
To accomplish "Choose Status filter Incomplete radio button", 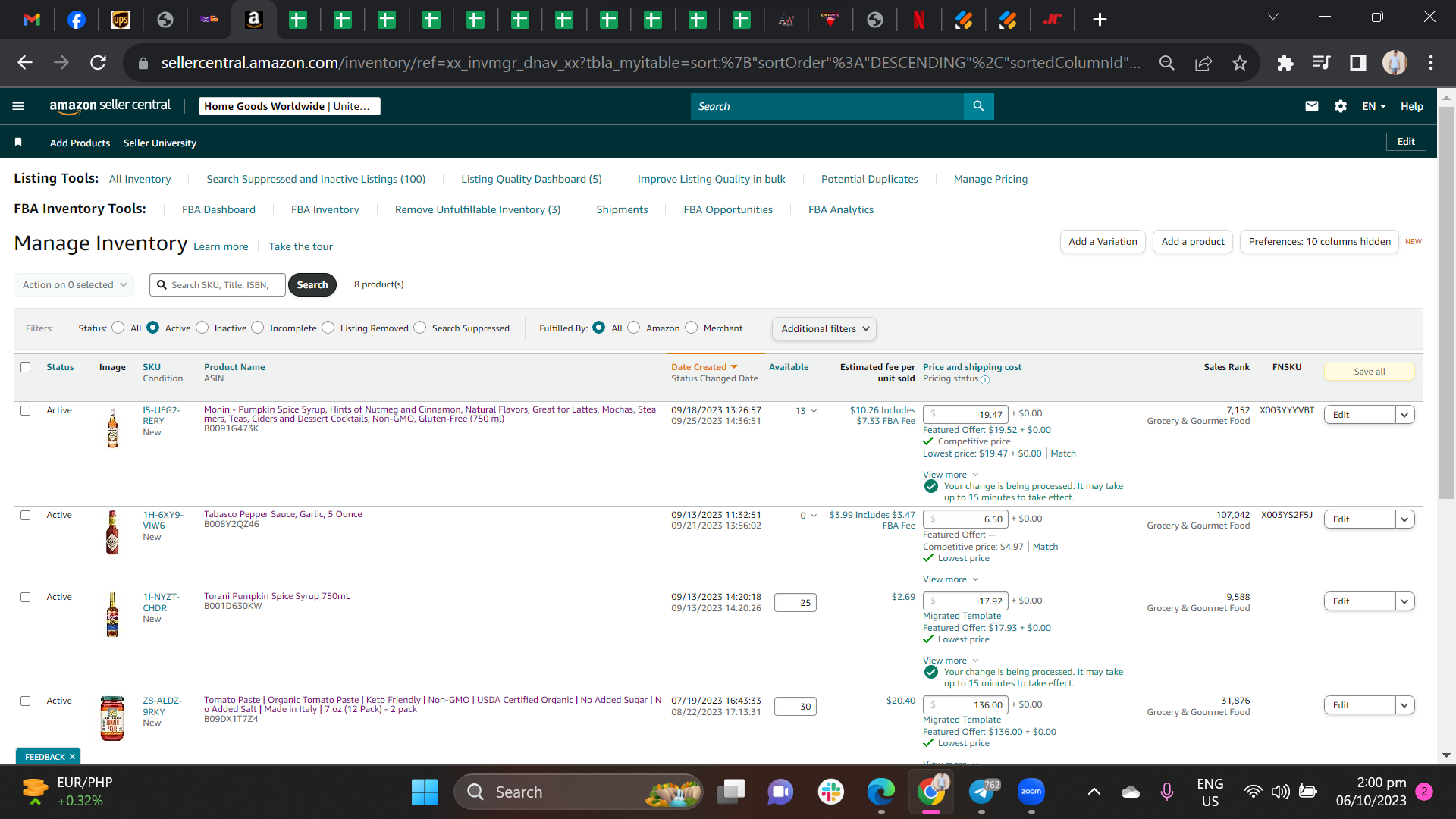I will click(258, 328).
